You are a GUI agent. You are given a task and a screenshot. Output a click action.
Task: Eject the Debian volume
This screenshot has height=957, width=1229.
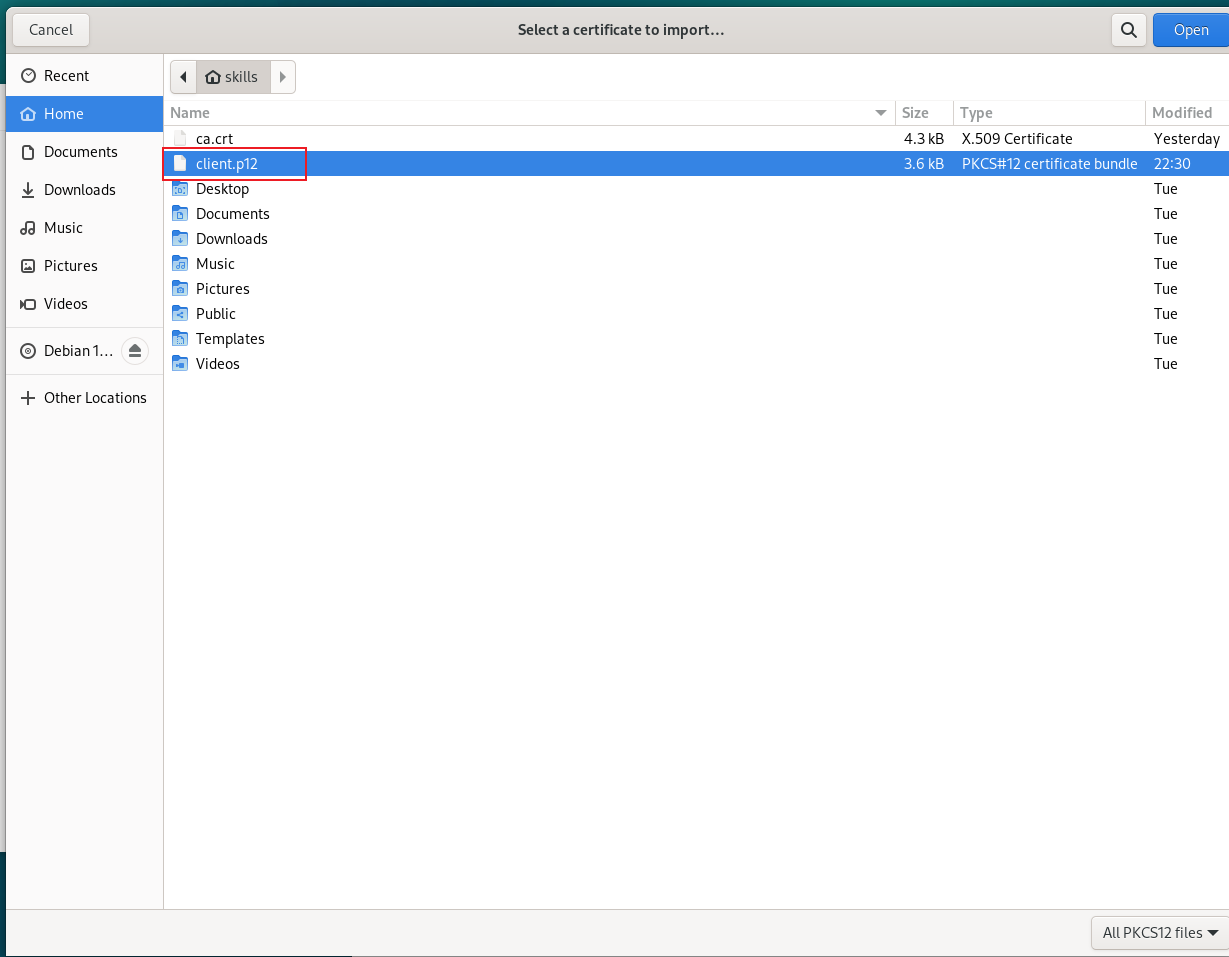[135, 351]
